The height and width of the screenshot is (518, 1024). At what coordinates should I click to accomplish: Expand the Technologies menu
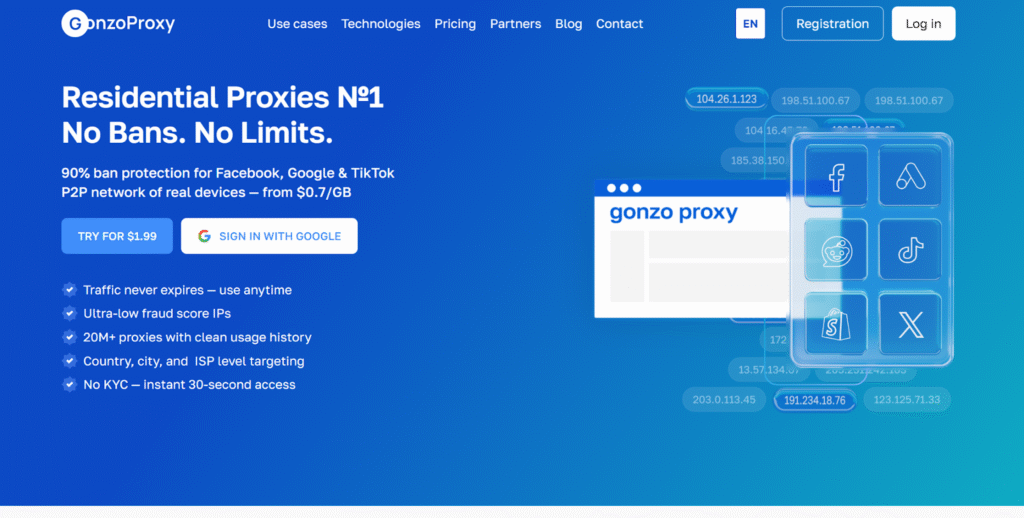tap(381, 24)
